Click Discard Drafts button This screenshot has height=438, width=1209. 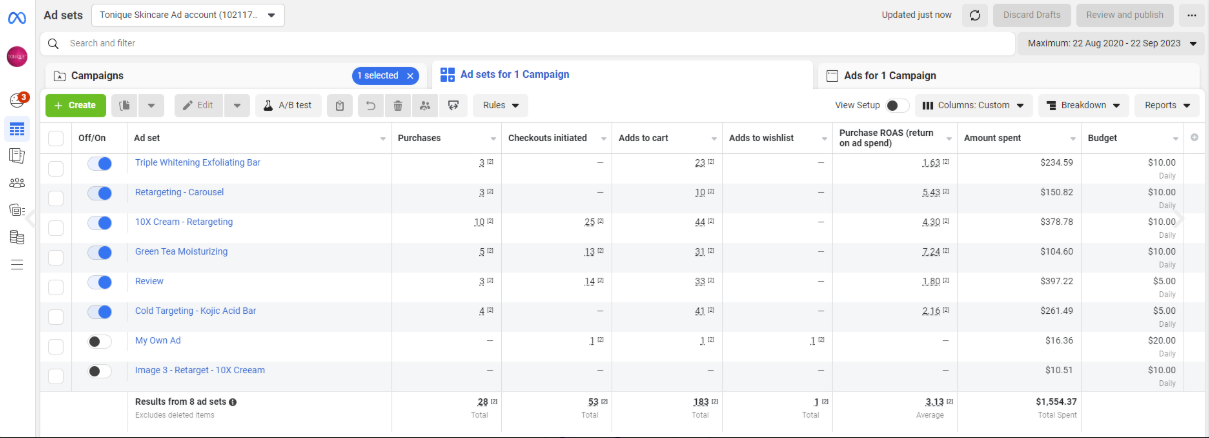(1033, 15)
